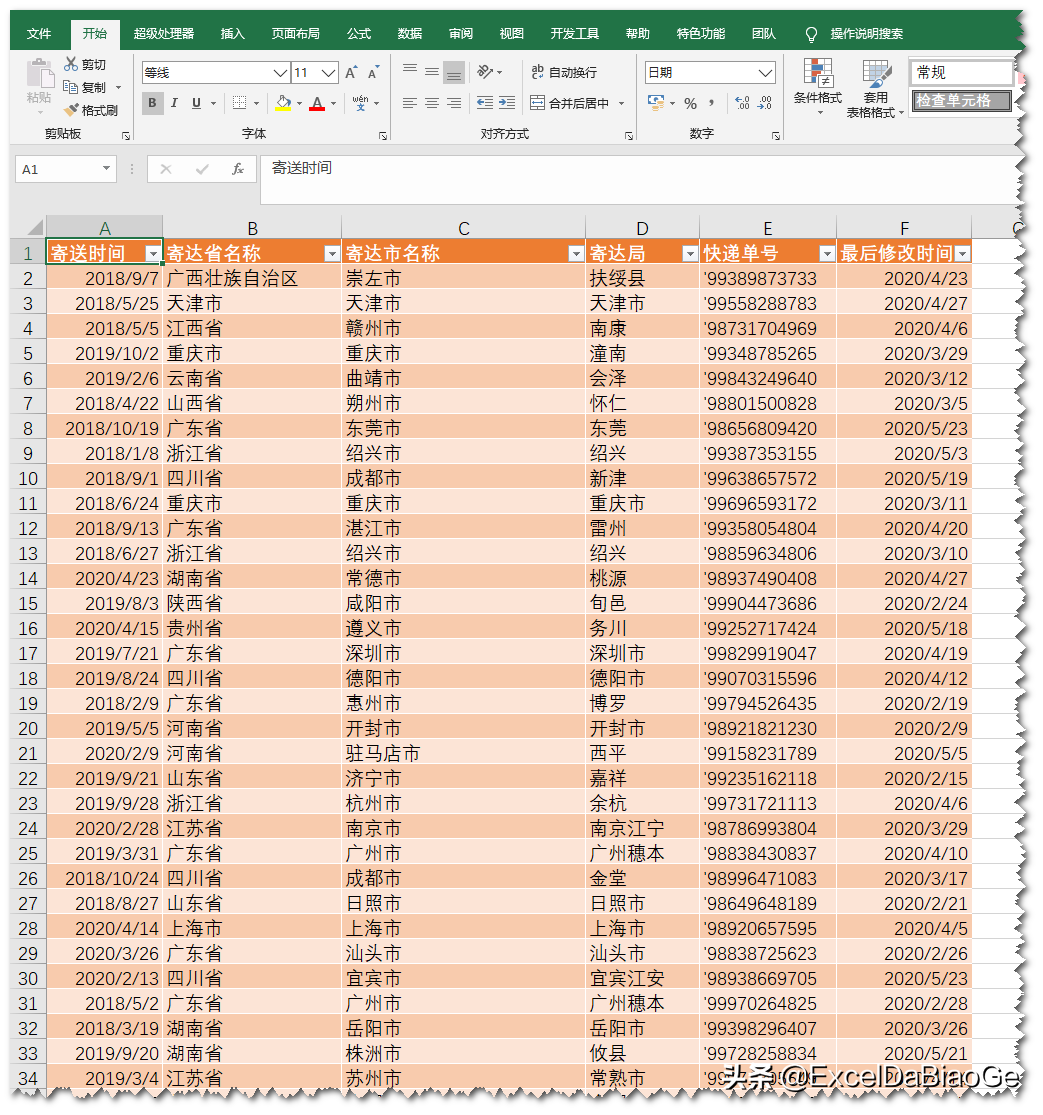Click the Select All corner triangle

34,228
